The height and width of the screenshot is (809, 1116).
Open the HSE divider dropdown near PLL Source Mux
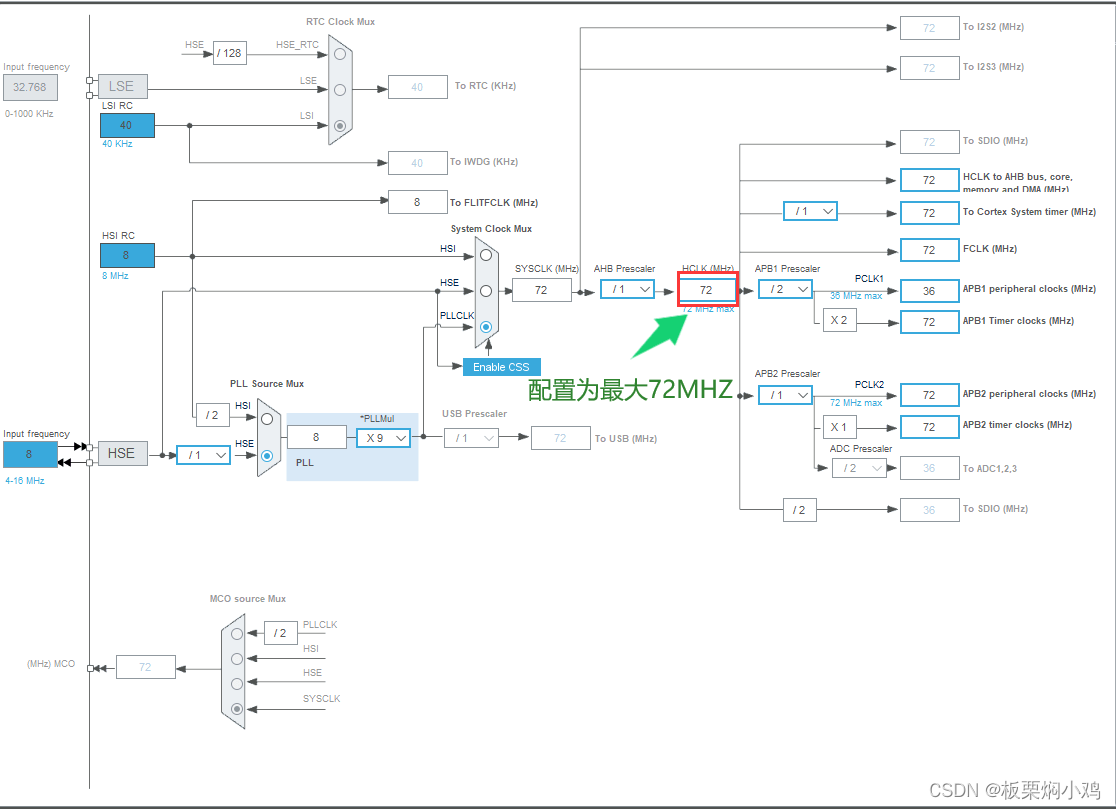pyautogui.click(x=203, y=455)
